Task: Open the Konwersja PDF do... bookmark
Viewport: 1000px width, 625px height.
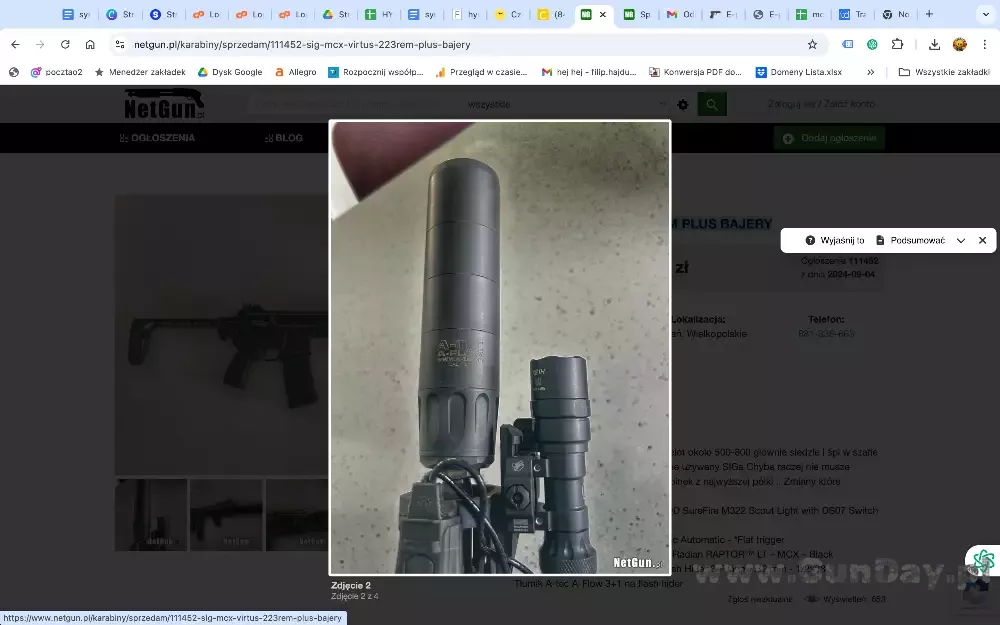Action: point(695,72)
